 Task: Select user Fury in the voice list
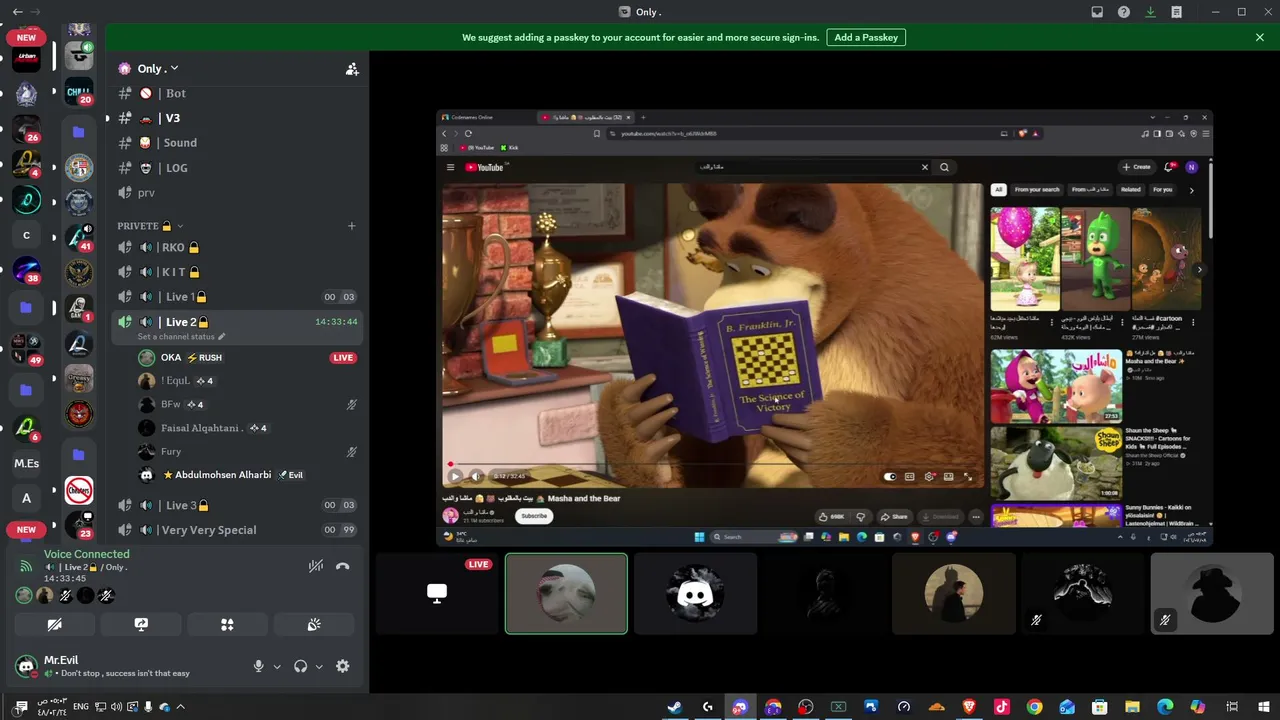[x=248, y=452]
